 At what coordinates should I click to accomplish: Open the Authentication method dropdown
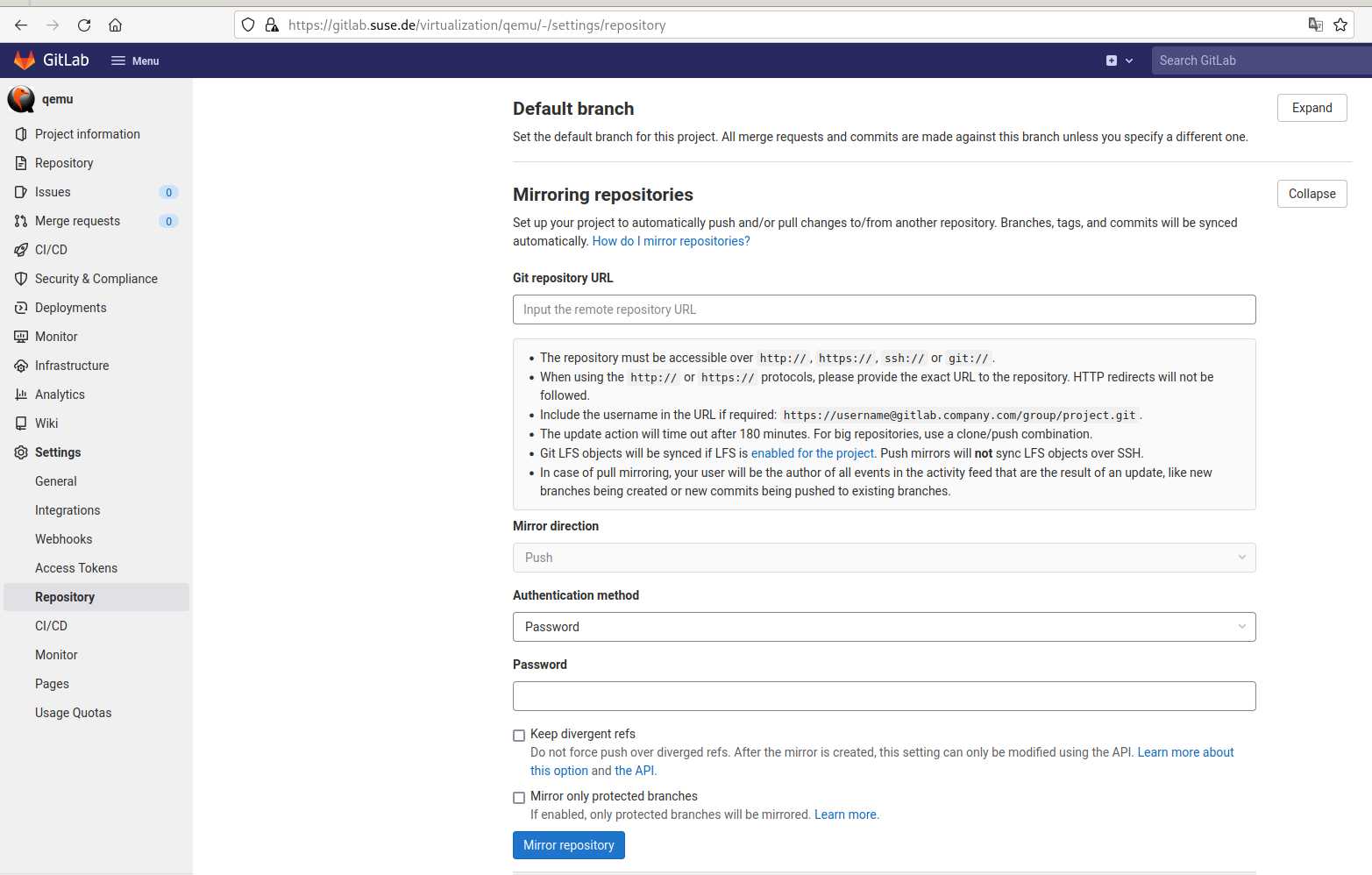coord(884,627)
